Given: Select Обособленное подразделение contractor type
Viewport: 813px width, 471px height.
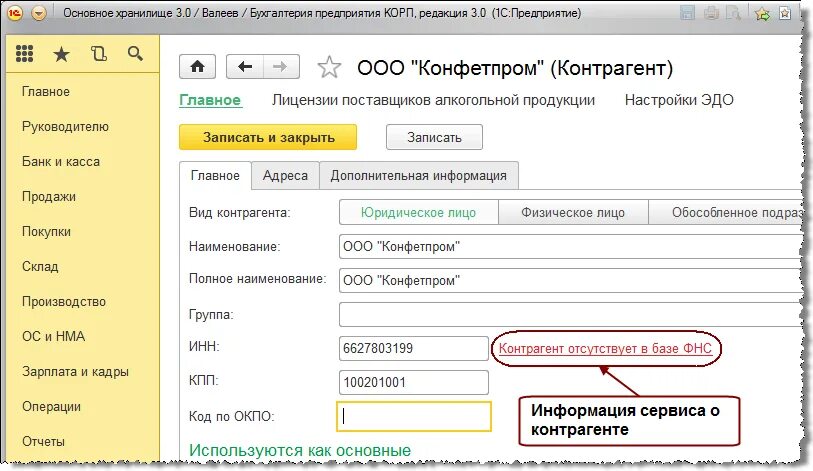Looking at the screenshot, I should pyautogui.click(x=726, y=213).
